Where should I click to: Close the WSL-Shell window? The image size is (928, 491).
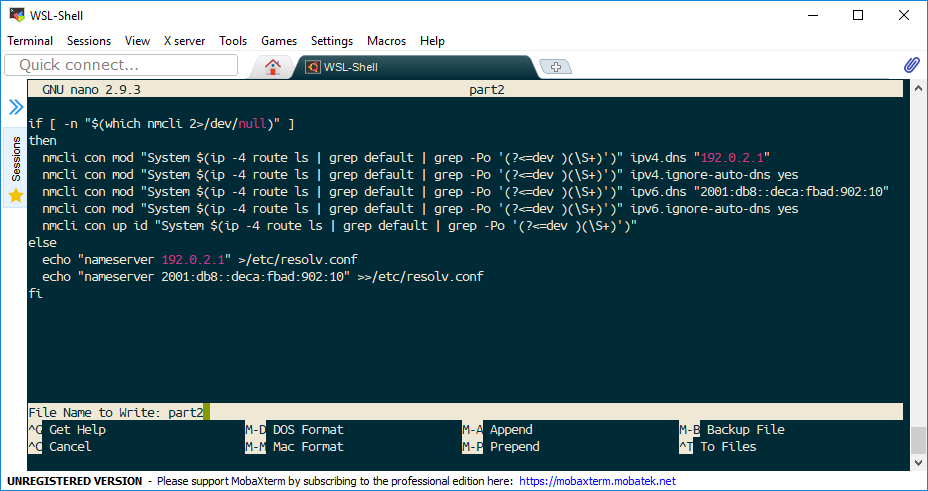tap(904, 16)
